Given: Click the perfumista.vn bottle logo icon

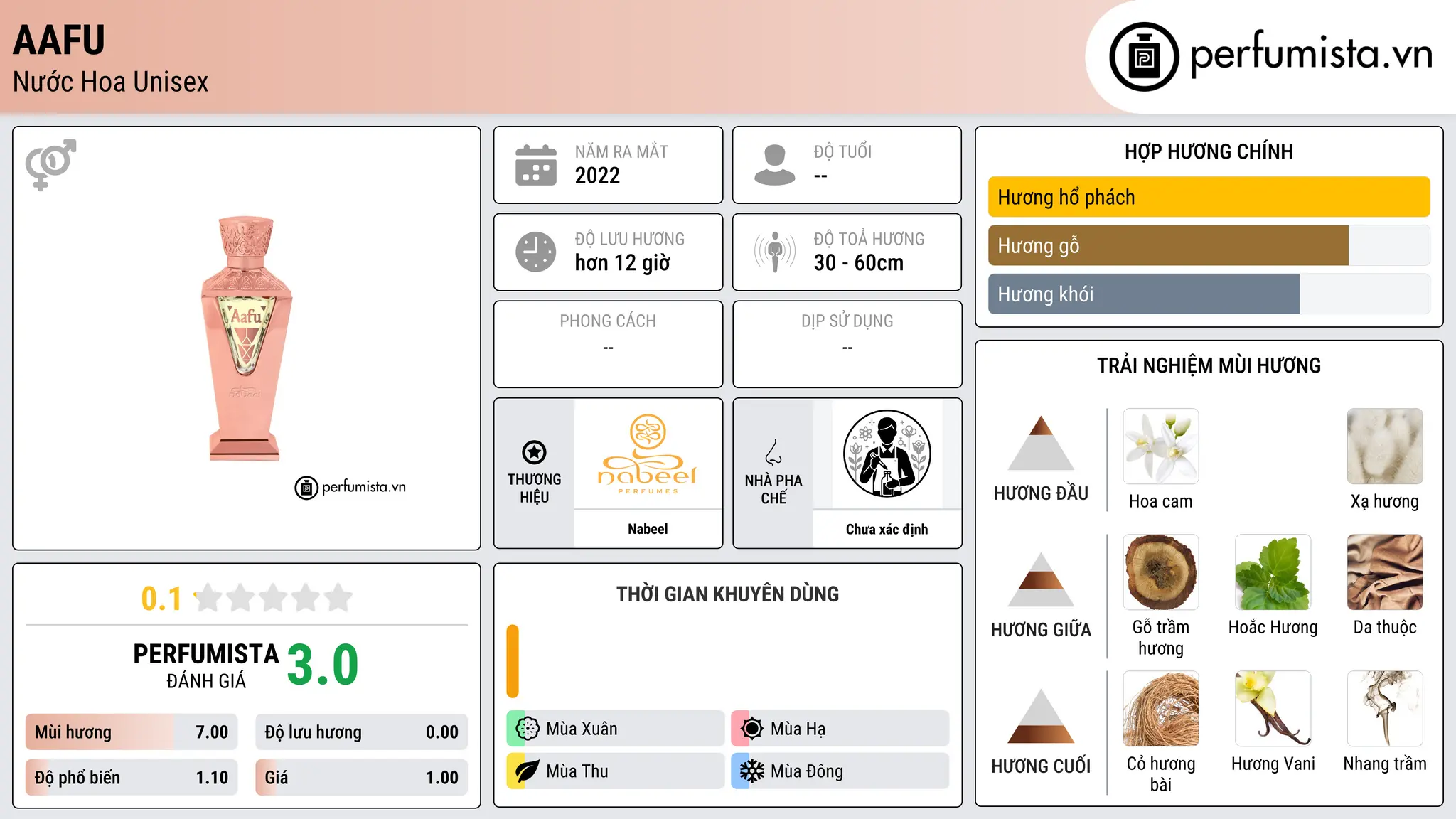Looking at the screenshot, I should point(1144,57).
